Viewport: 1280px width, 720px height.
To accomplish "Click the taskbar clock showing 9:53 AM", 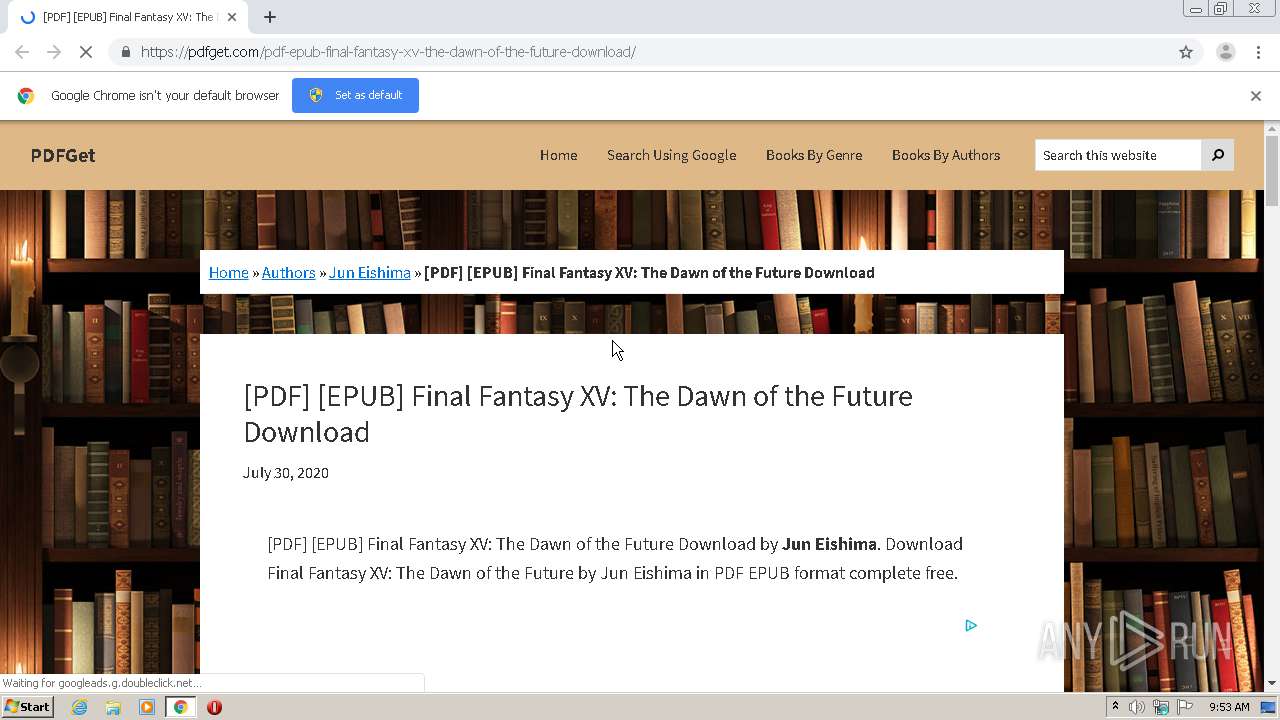I will point(1229,707).
